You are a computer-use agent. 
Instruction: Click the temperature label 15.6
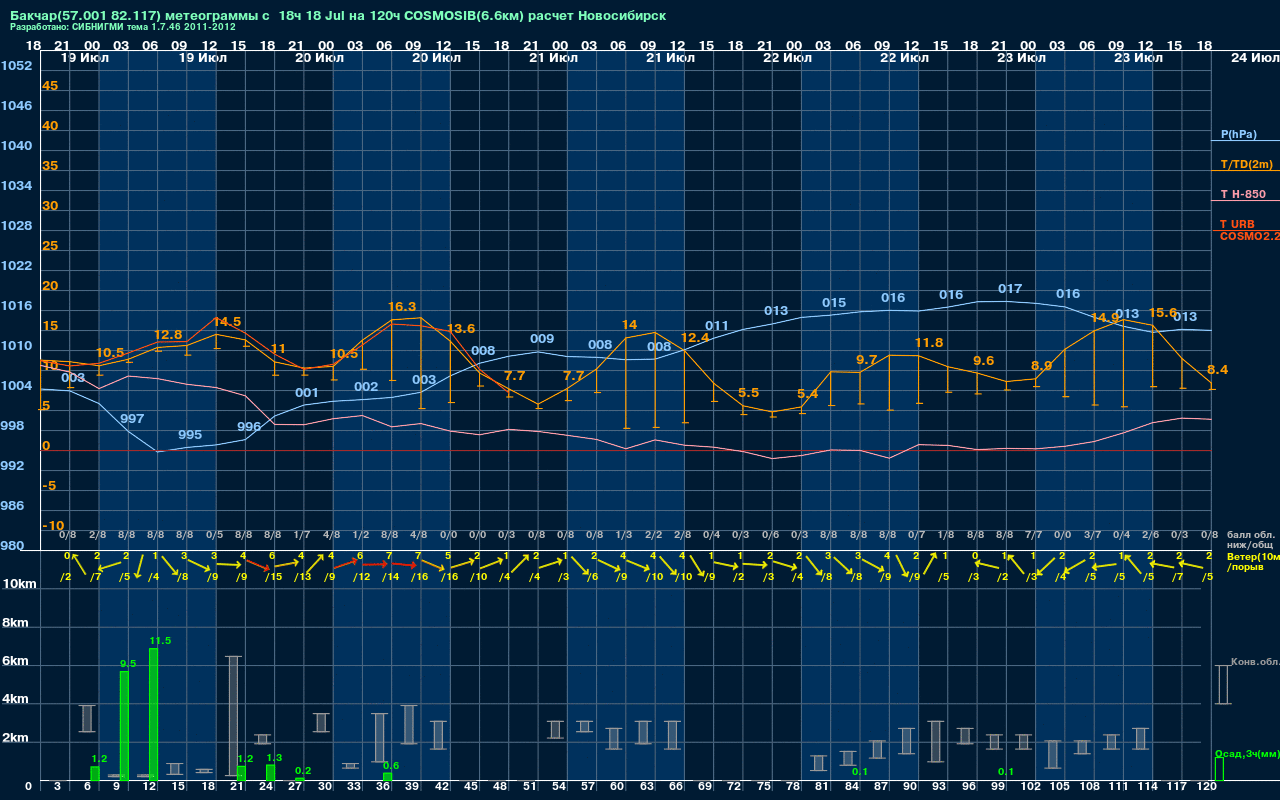(x=1163, y=313)
